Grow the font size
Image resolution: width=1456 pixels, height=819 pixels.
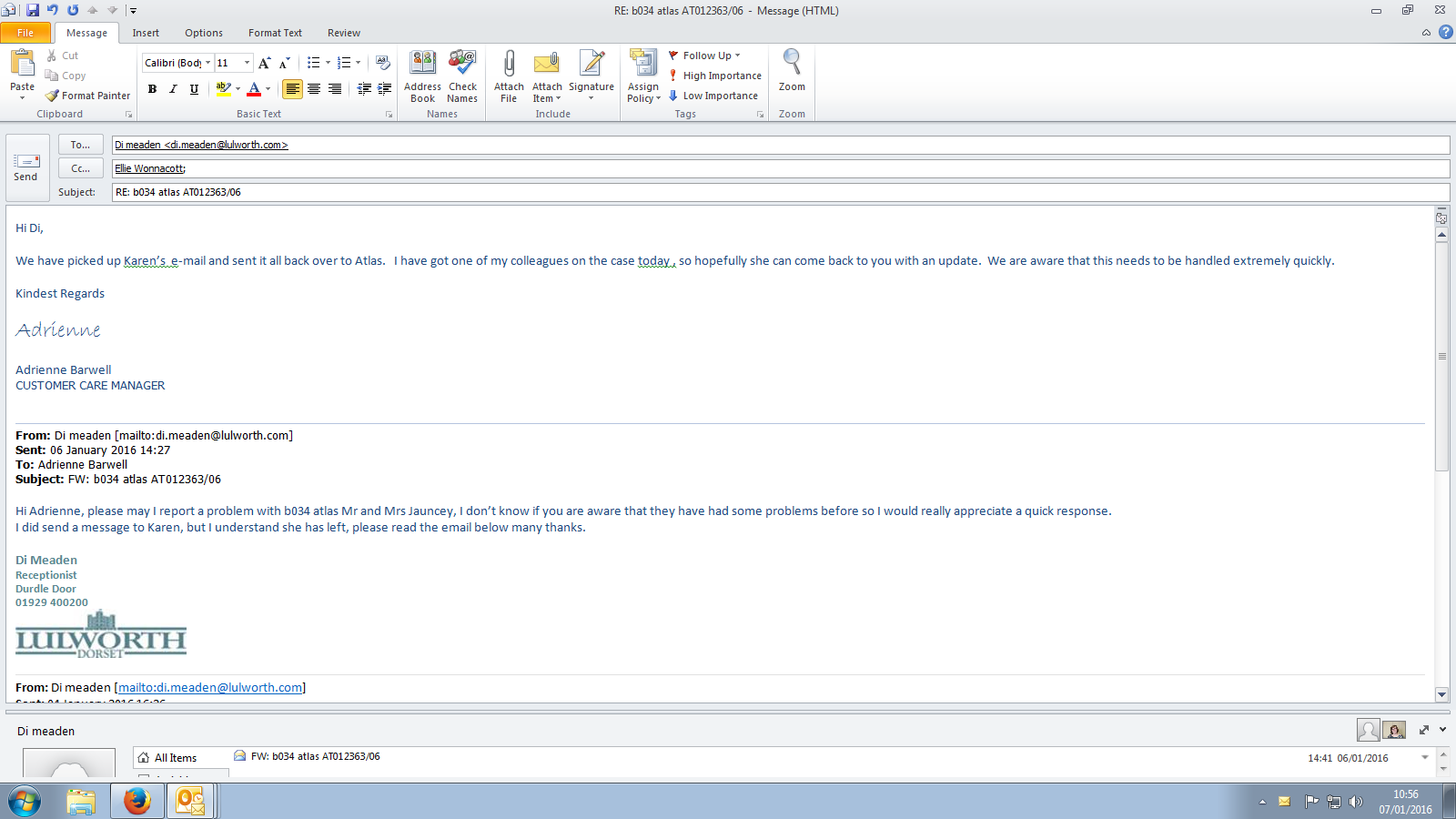[264, 63]
